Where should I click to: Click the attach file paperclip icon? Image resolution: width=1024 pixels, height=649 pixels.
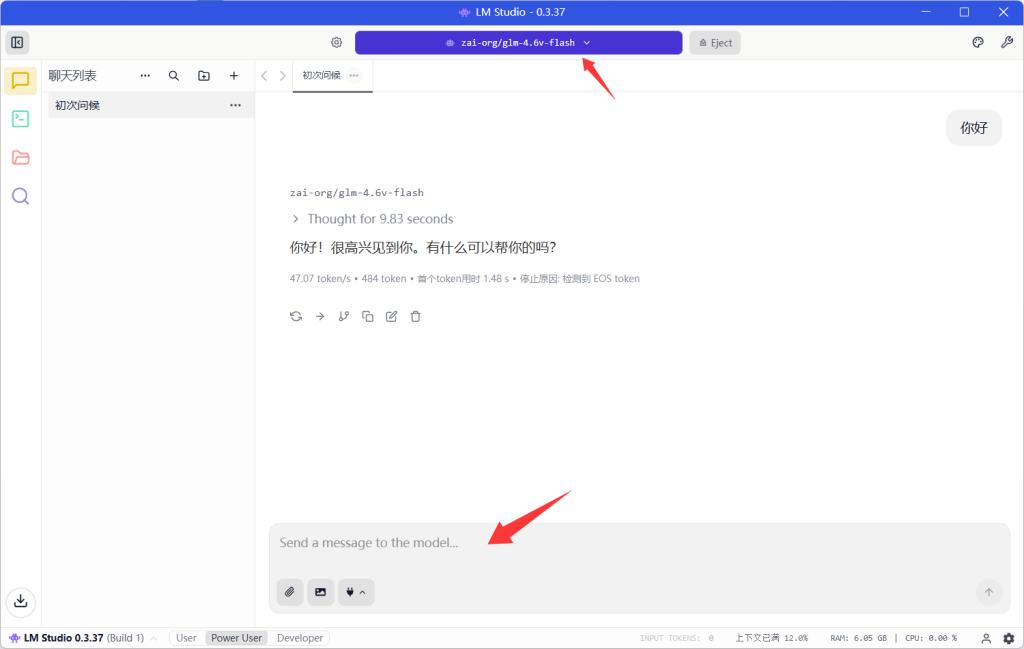[x=290, y=592]
